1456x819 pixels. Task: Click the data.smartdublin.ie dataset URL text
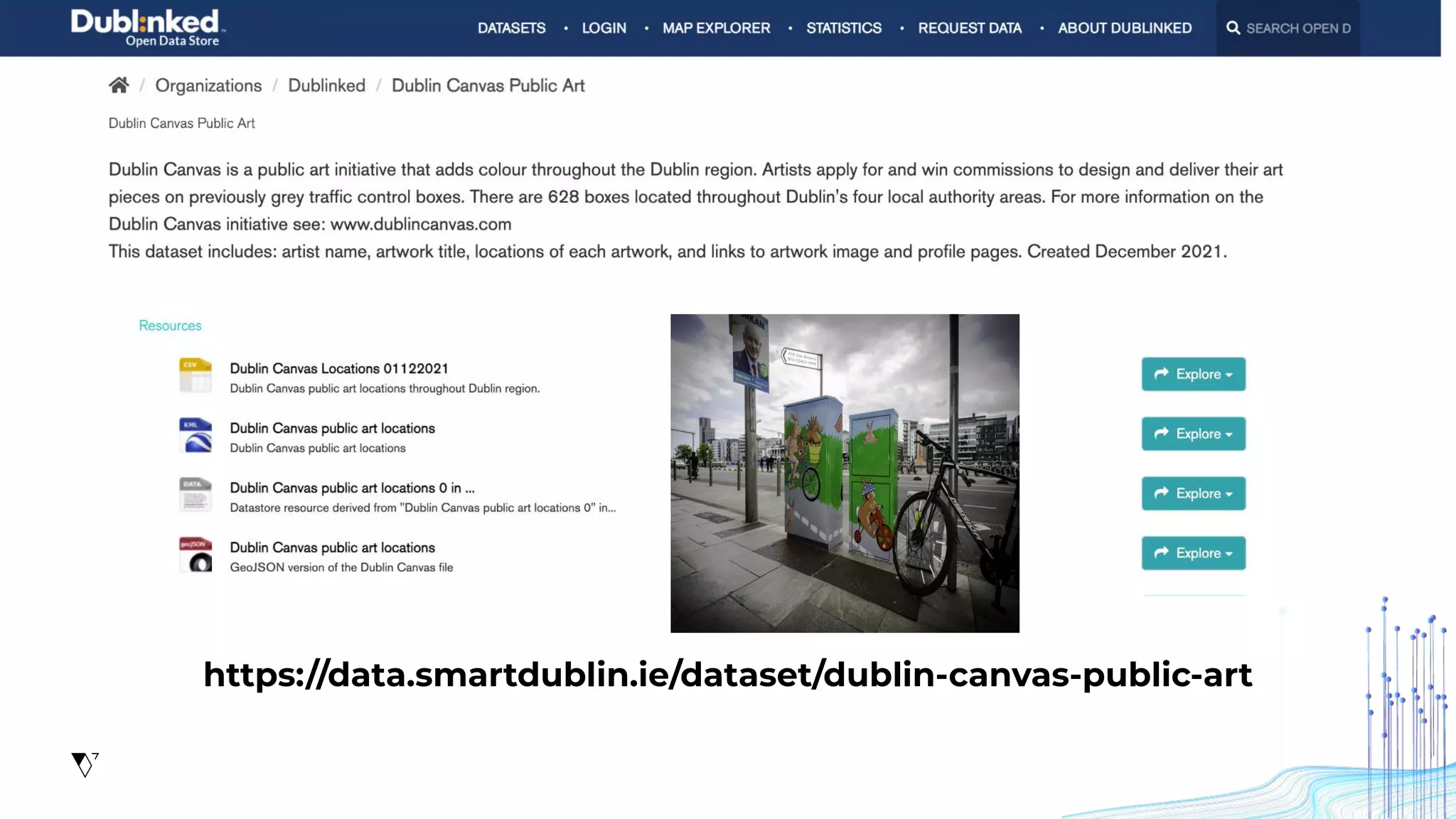(x=727, y=675)
